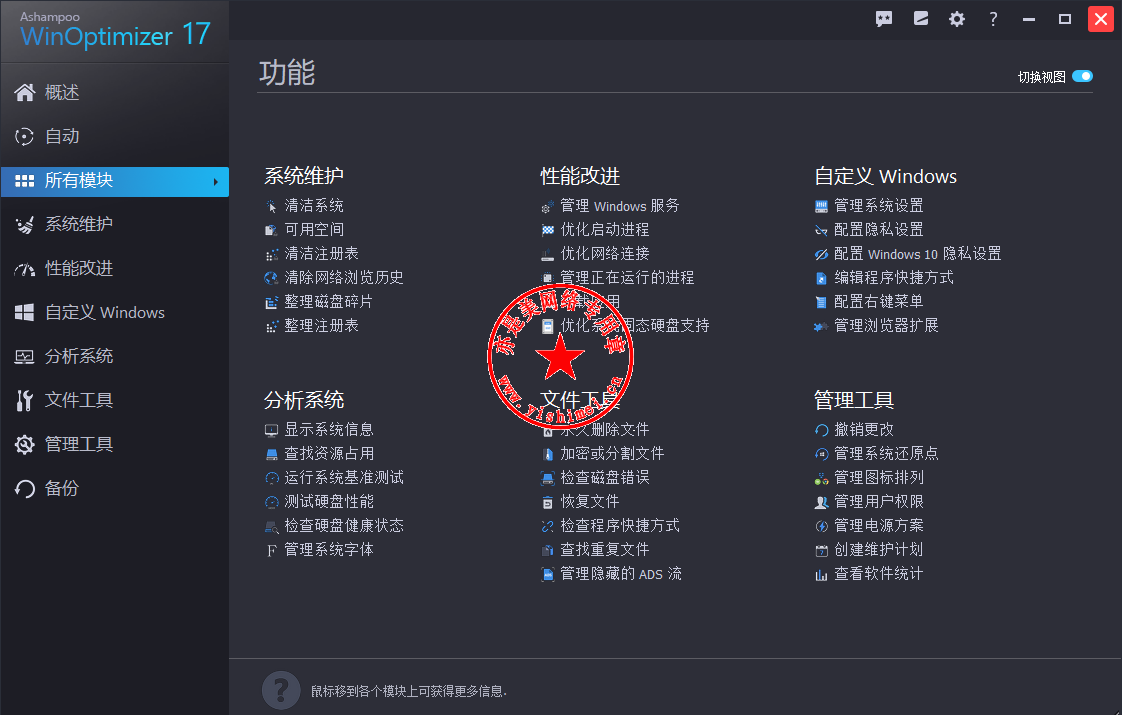
Task: Select 自动 in sidebar
Action: [x=114, y=136]
